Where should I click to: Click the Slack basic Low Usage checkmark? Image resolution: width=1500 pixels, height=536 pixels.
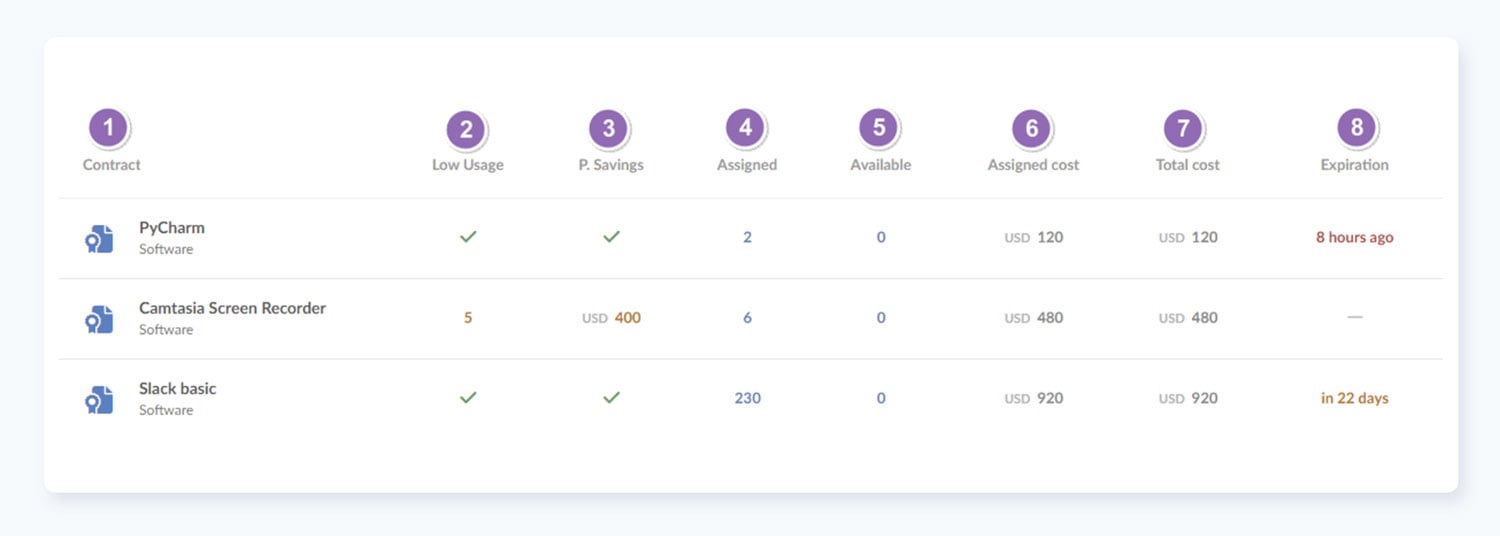point(468,398)
